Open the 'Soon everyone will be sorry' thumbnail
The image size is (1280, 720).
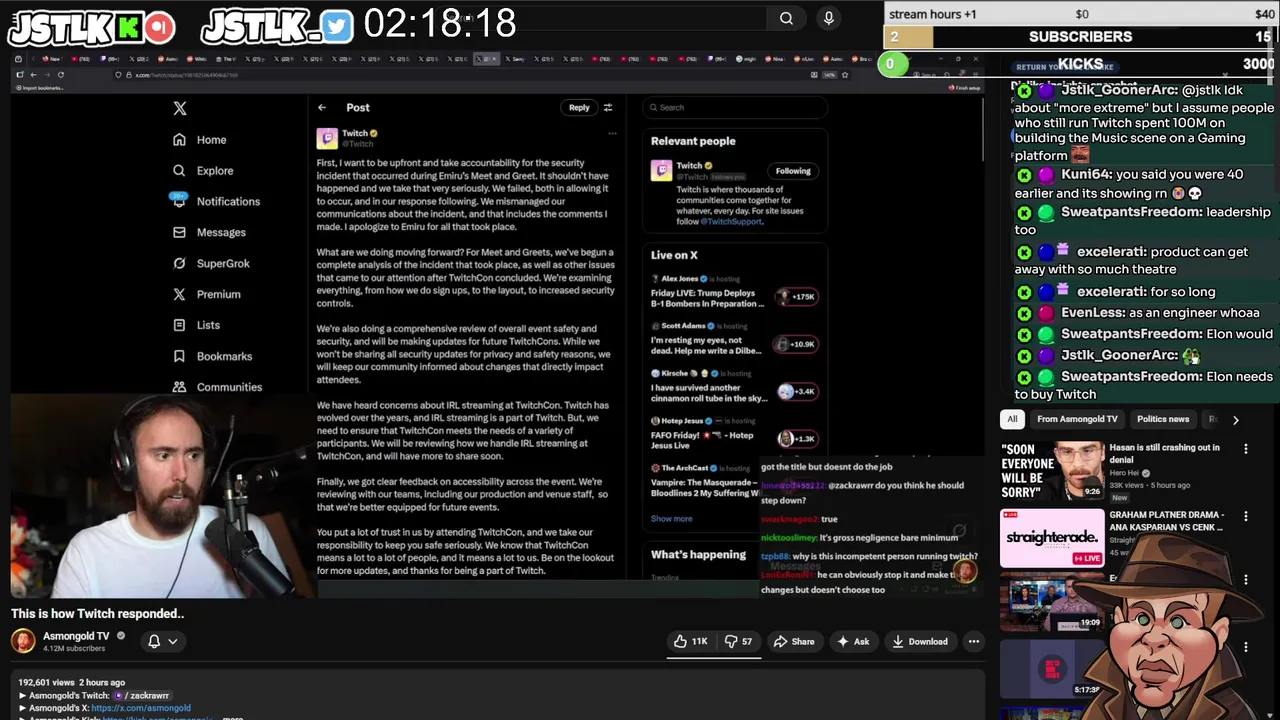pyautogui.click(x=1052, y=470)
